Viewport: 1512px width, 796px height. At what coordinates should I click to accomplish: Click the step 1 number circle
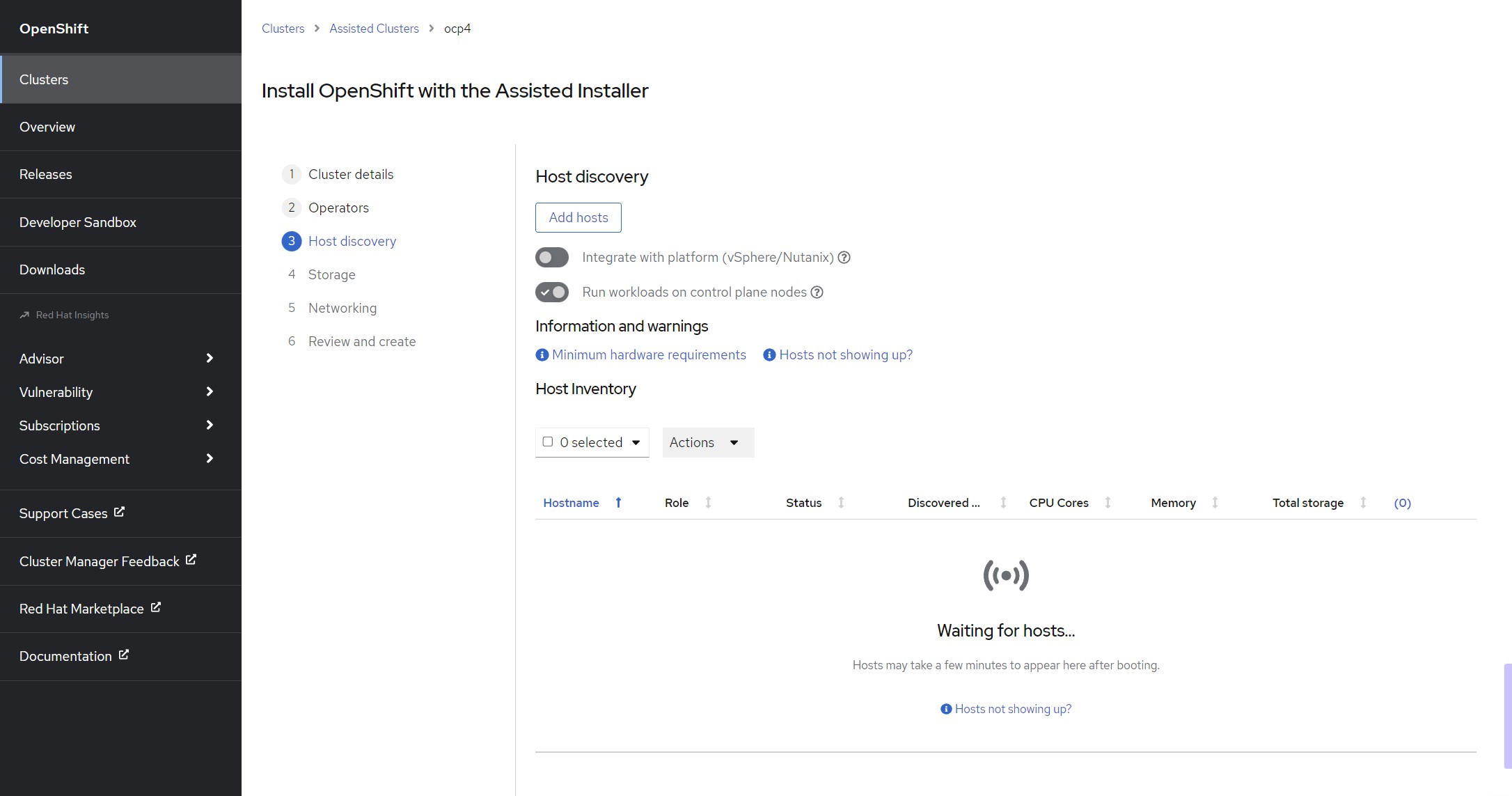pyautogui.click(x=291, y=174)
